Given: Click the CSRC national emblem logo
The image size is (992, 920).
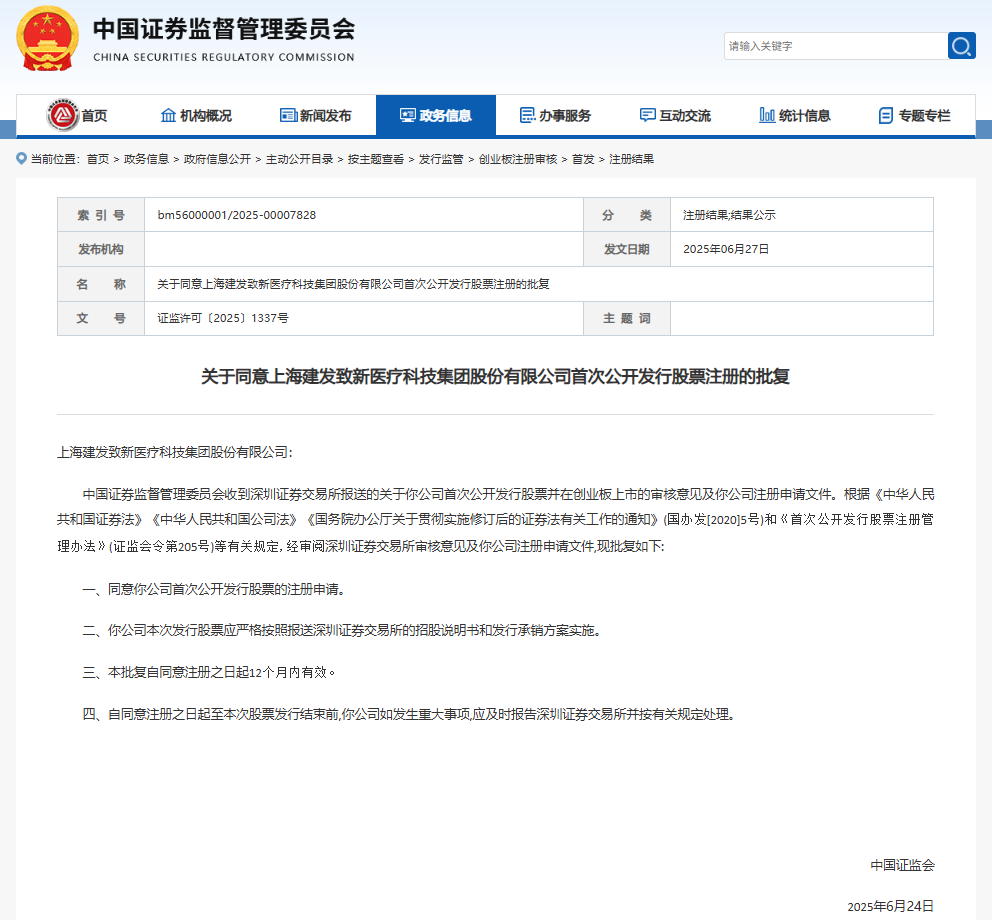Looking at the screenshot, I should click(x=47, y=39).
